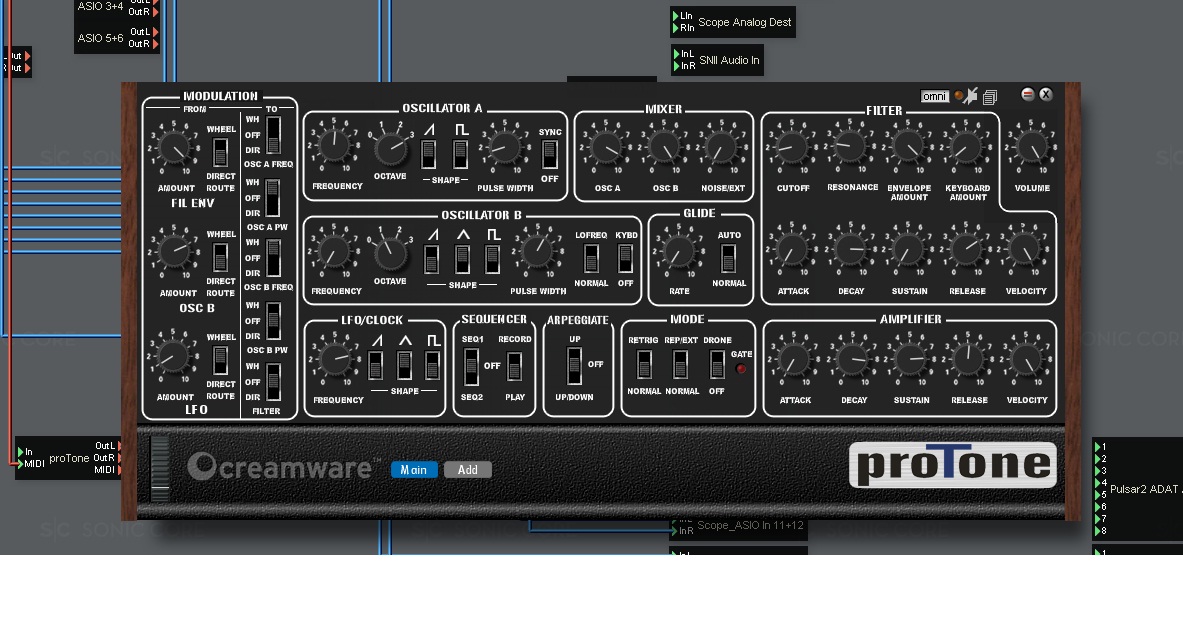Flip the Glide auto/normal switch
This screenshot has width=1183, height=630.
[x=728, y=259]
